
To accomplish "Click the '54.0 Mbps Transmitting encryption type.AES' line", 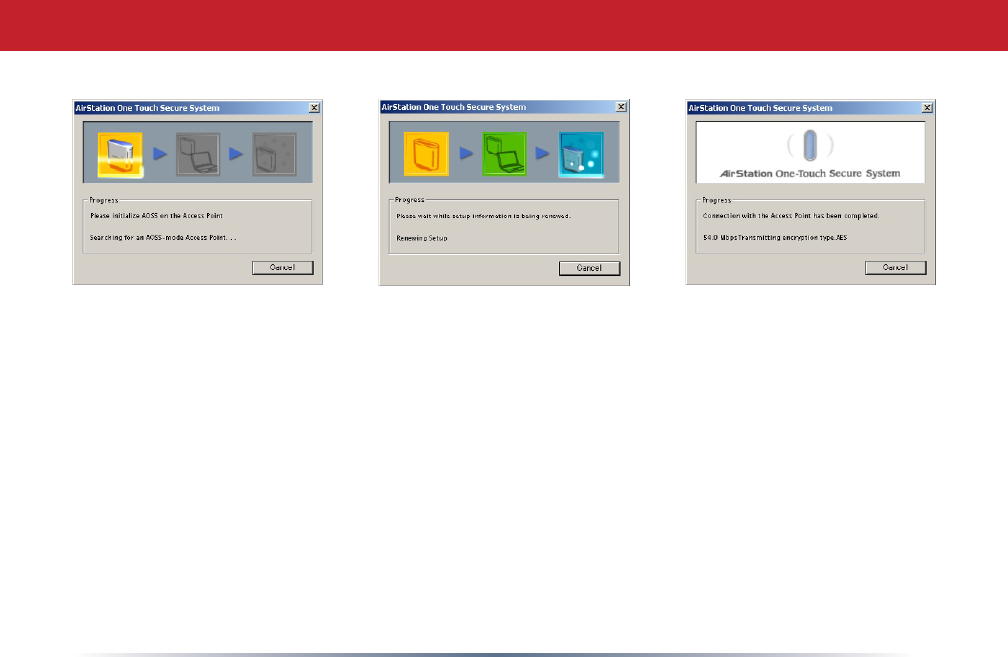I will pyautogui.click(x=775, y=237).
